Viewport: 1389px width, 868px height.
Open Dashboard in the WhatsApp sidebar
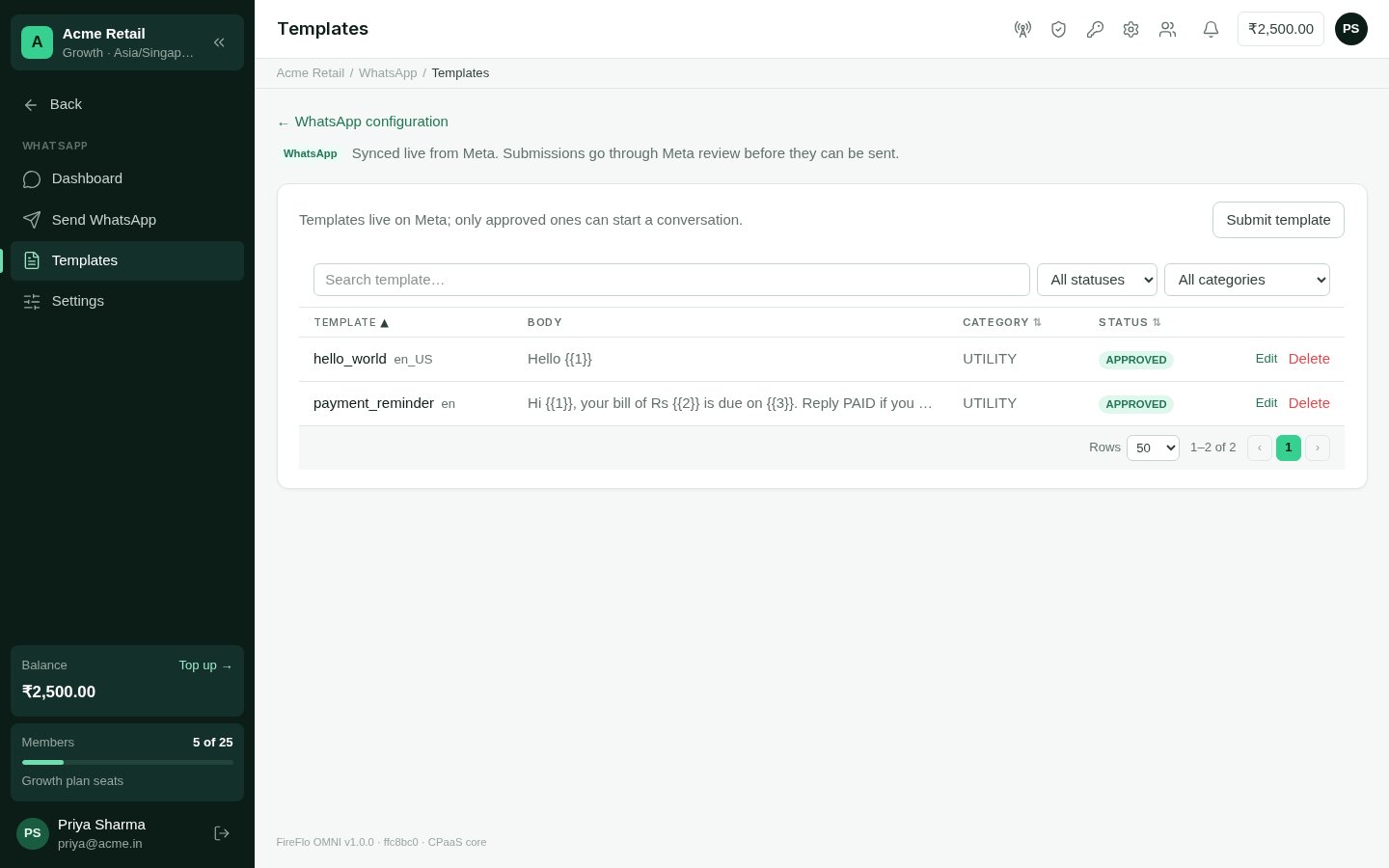pos(127,178)
